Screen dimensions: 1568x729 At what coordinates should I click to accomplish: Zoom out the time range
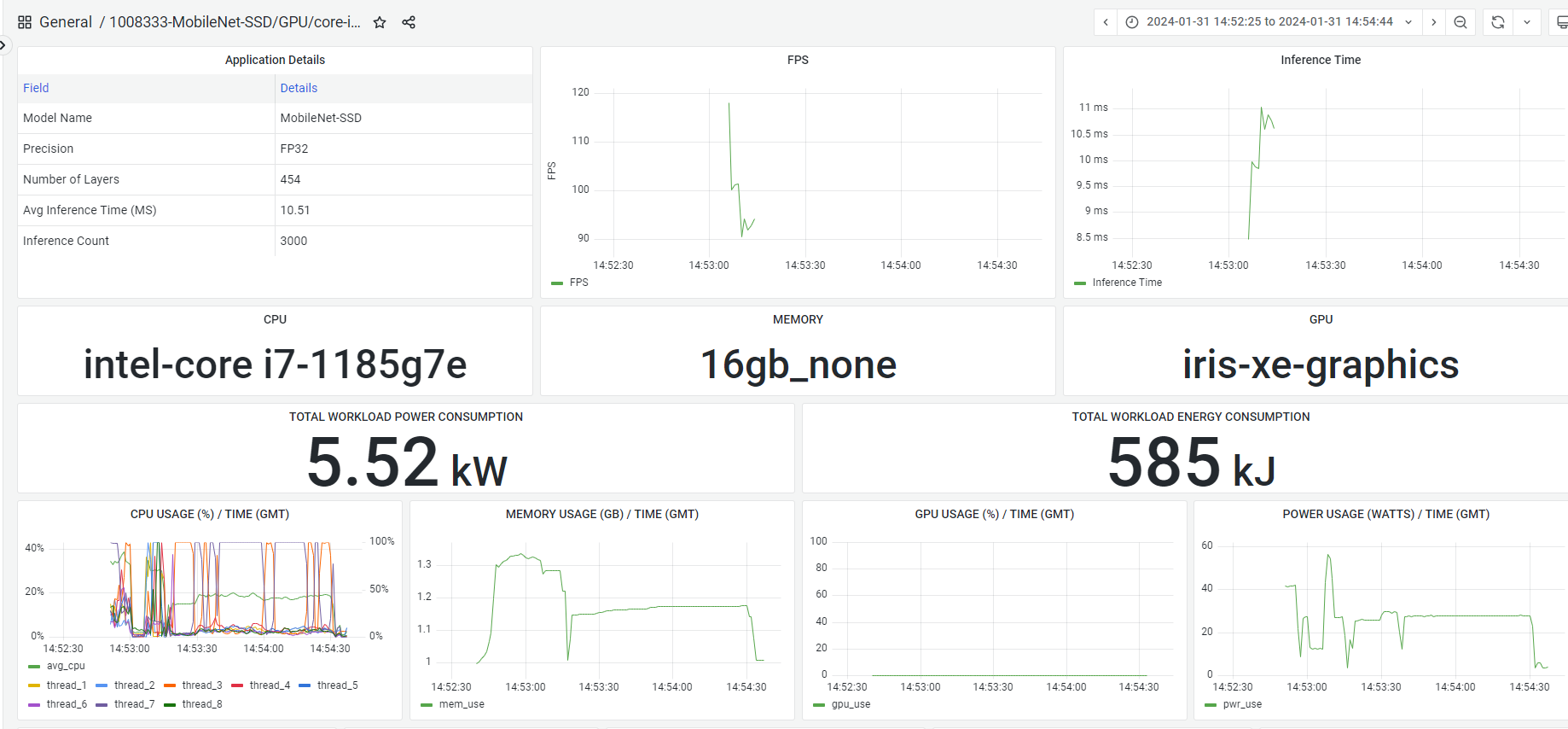pyautogui.click(x=1461, y=22)
